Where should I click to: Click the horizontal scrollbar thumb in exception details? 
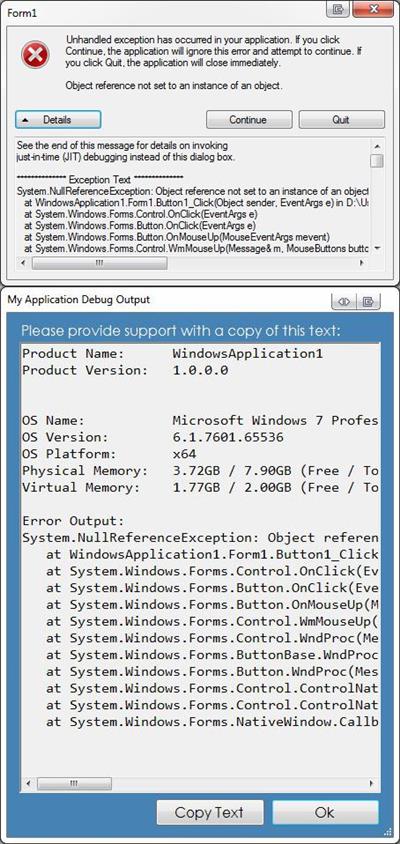[x=100, y=263]
